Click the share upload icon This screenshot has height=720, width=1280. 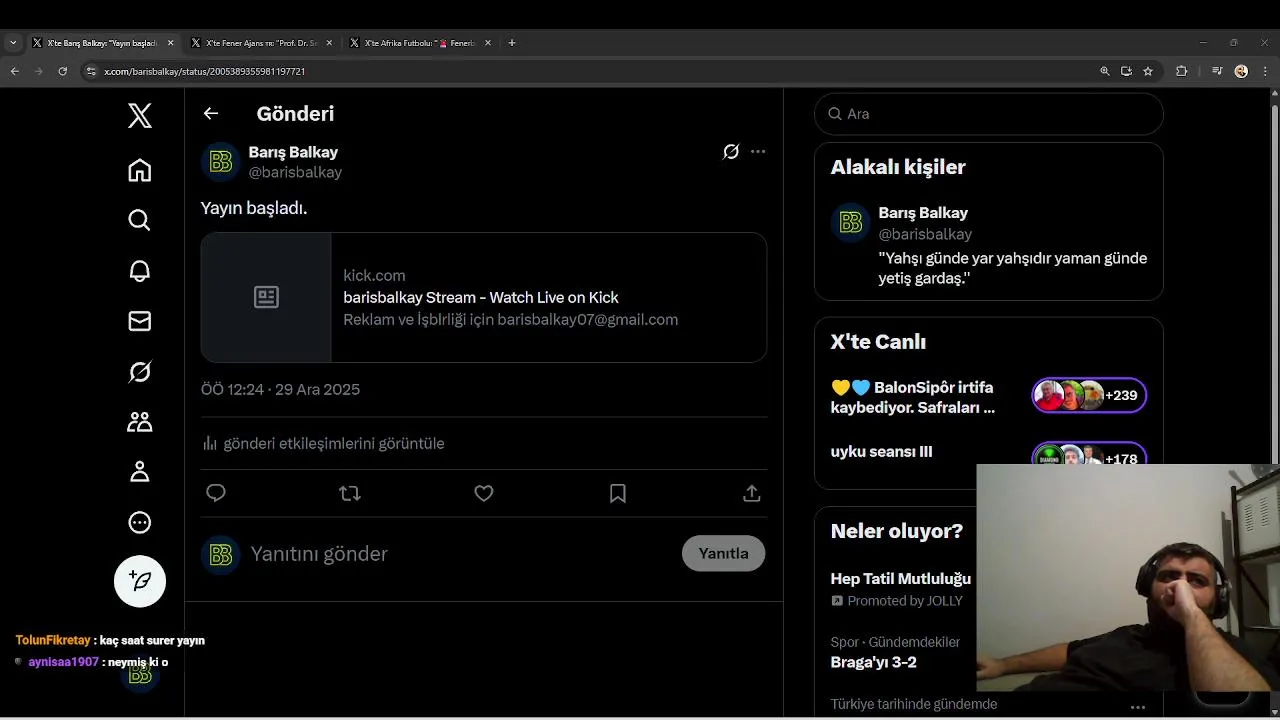point(752,493)
